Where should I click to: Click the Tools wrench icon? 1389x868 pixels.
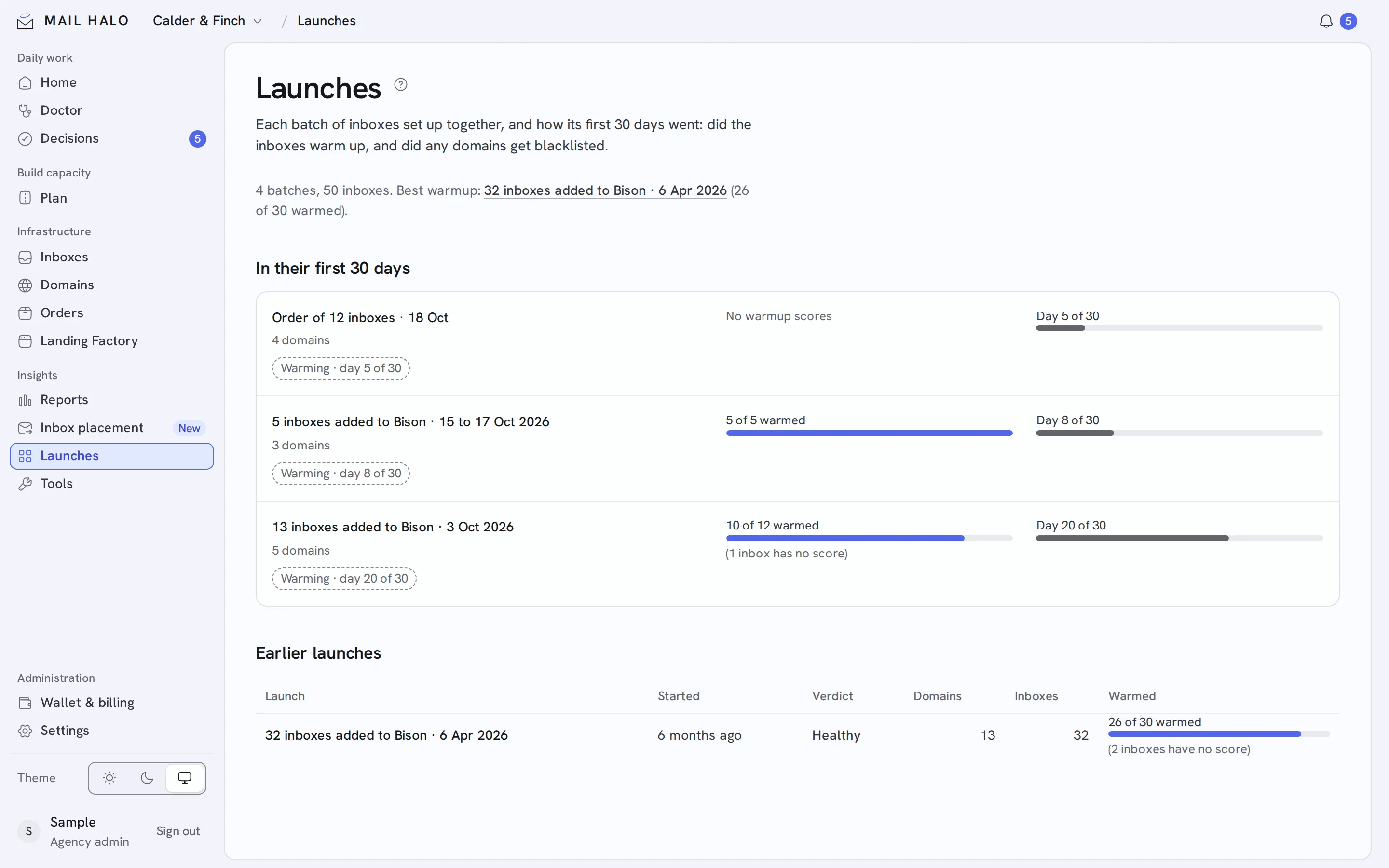coord(25,484)
